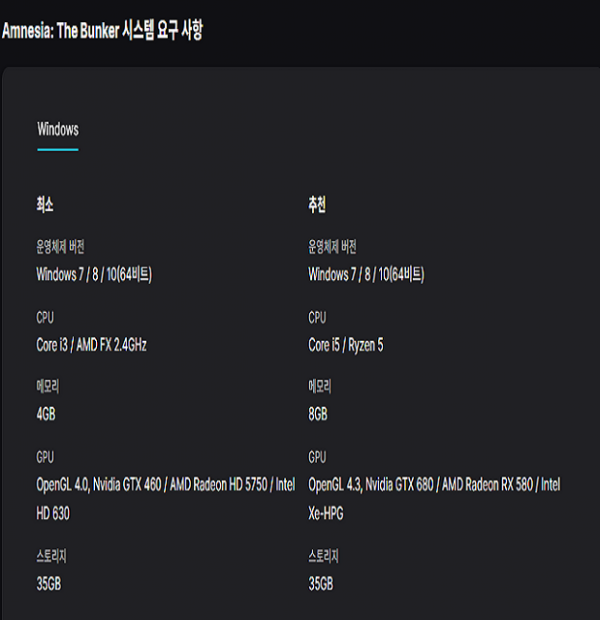The image size is (600, 620).
Task: Click the Core i5 / Ryzen 5 value
Action: point(346,344)
